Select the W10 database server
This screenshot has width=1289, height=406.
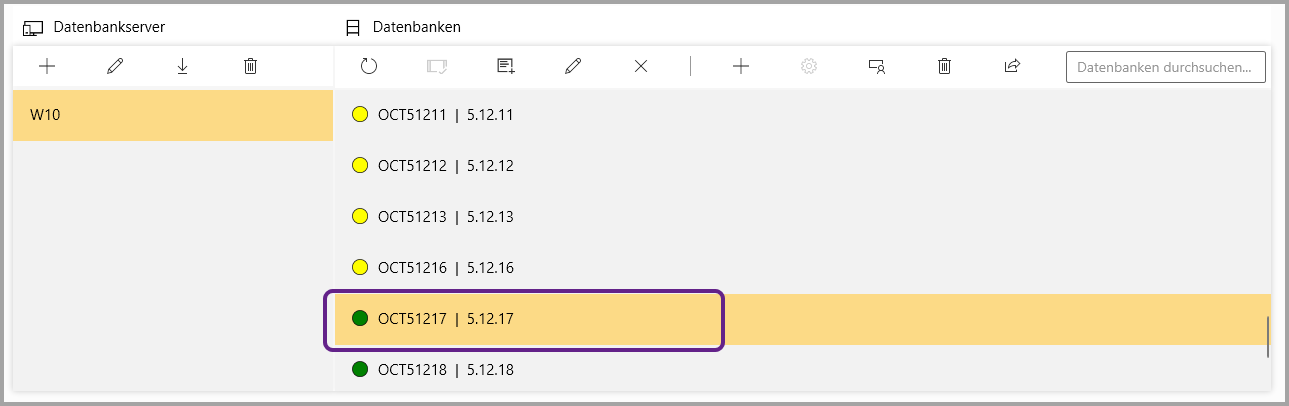[x=172, y=115]
